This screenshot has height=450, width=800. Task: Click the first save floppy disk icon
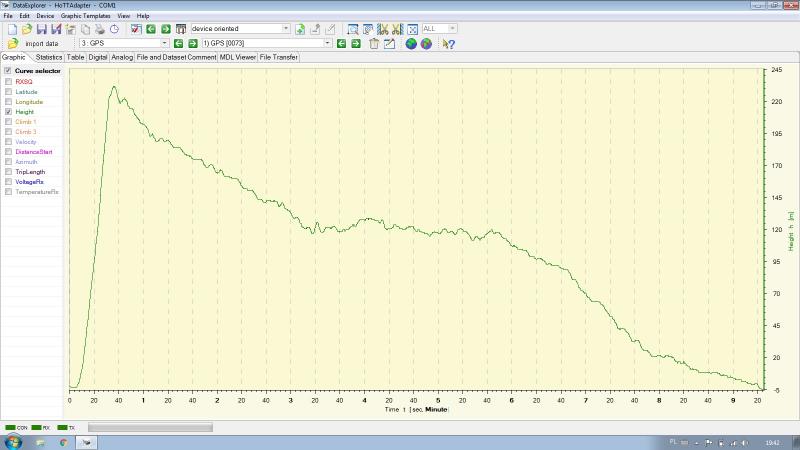(42, 29)
